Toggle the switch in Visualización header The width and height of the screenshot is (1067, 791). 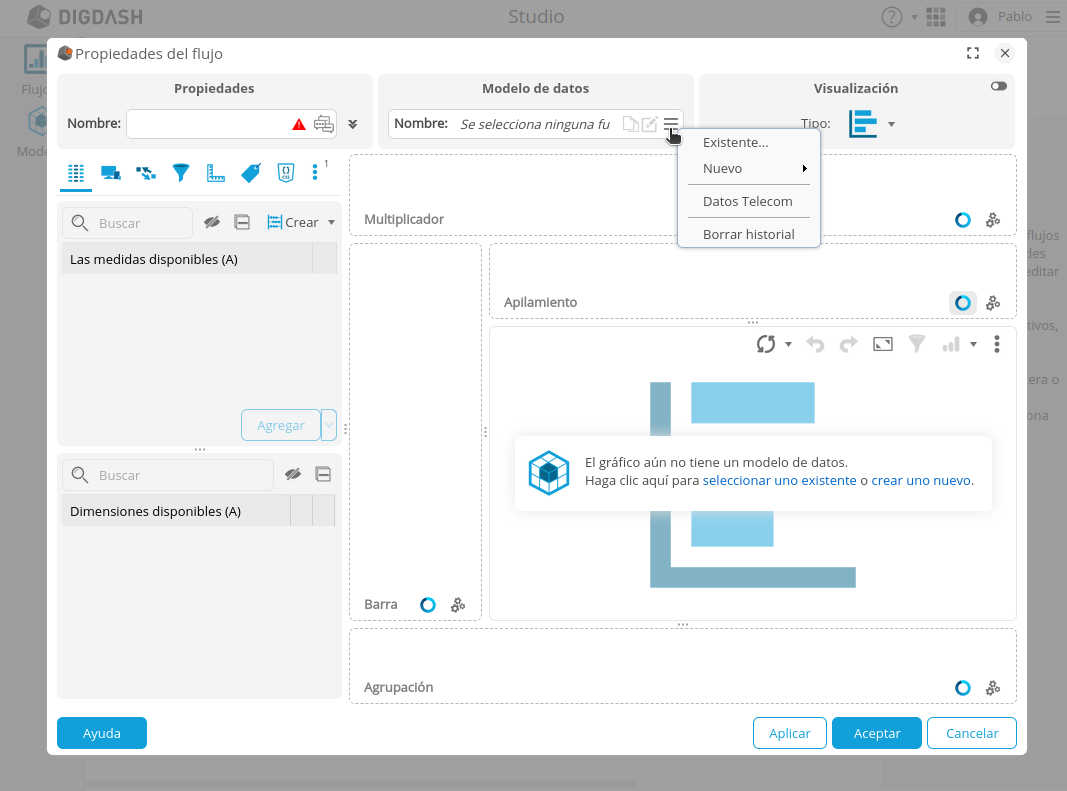(998, 87)
